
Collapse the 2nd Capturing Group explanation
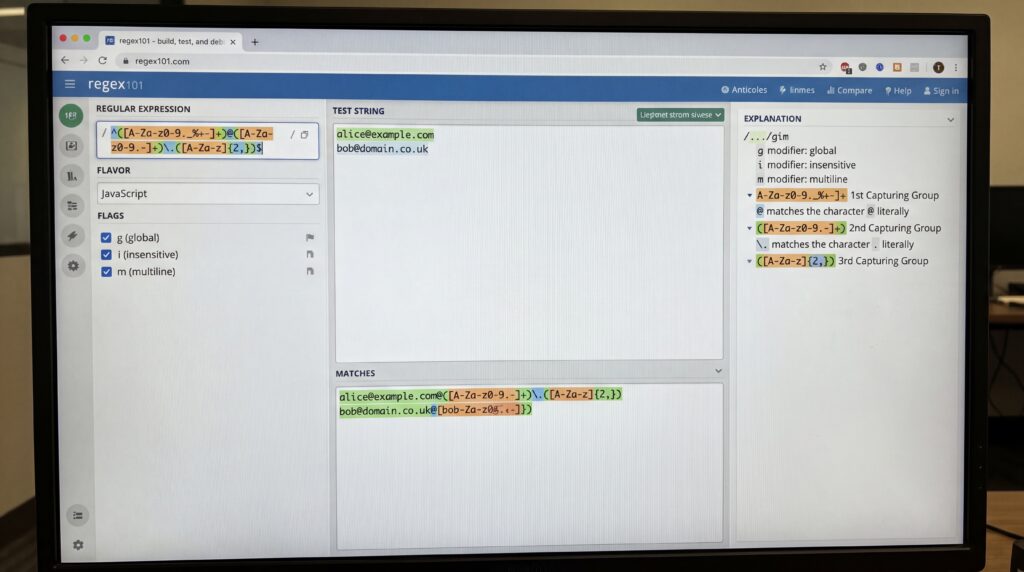coord(750,229)
